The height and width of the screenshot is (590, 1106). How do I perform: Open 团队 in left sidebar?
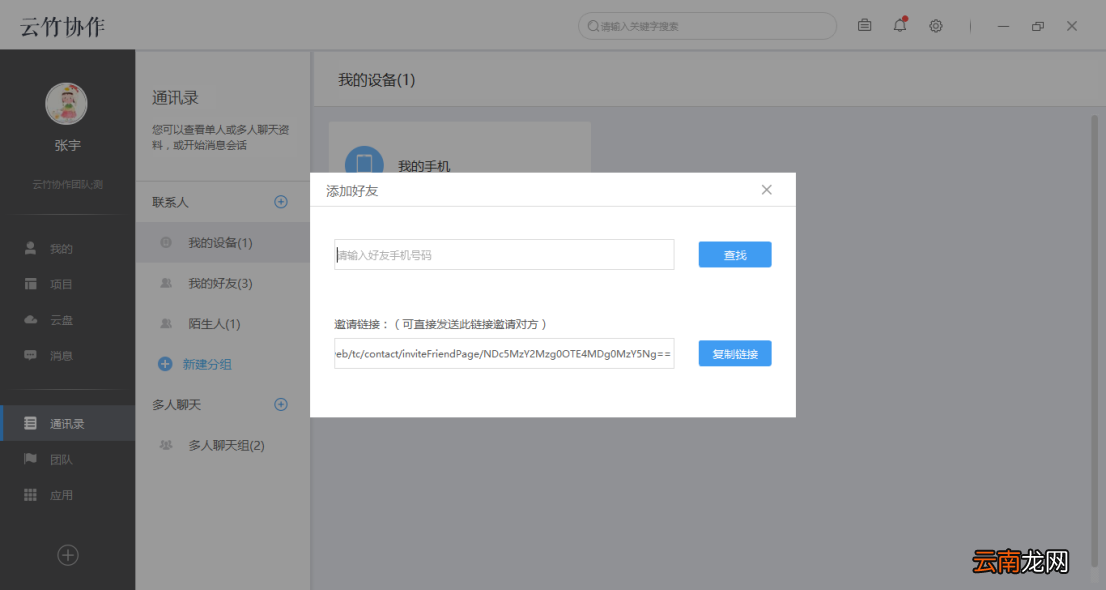(68, 459)
